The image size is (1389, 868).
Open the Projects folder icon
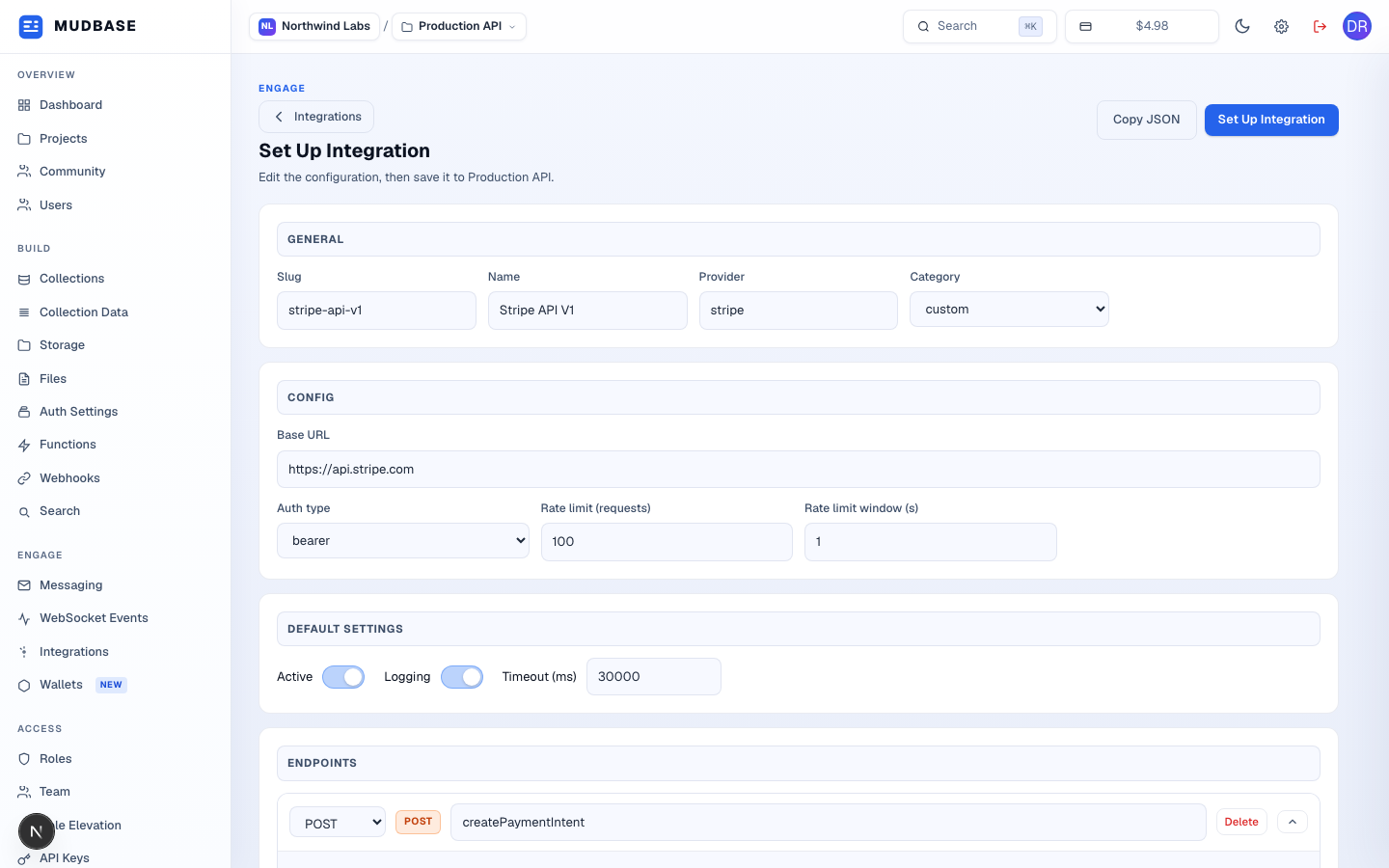point(24,139)
